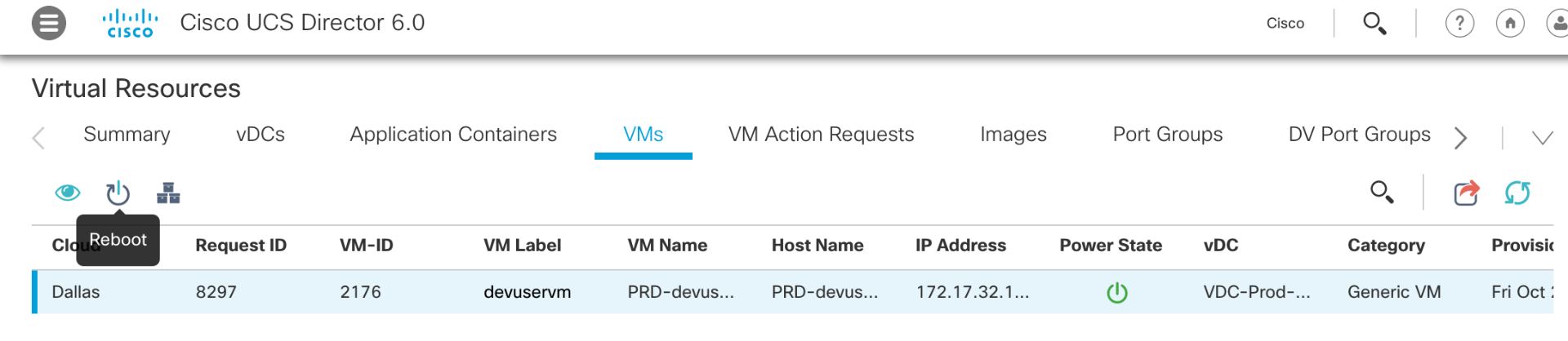Image resolution: width=1568 pixels, height=341 pixels.
Task: Click the table search magnifier icon
Action: (1382, 193)
